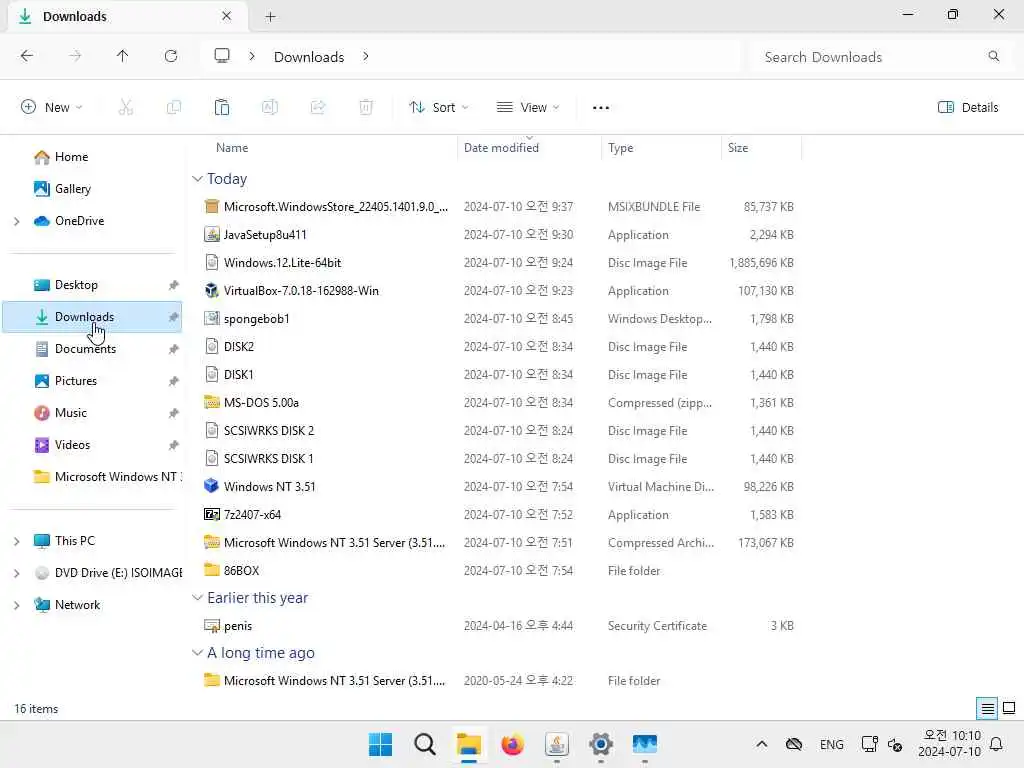The width and height of the screenshot is (1024, 768).
Task: Click the 7z2407-x64 application icon
Action: click(x=212, y=515)
